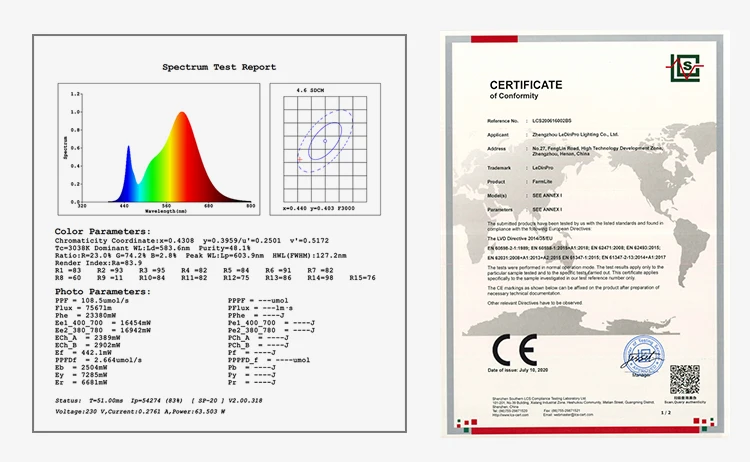Select 'Ey = 7285mW'
The width and height of the screenshot is (750, 462).
(x=81, y=375)
